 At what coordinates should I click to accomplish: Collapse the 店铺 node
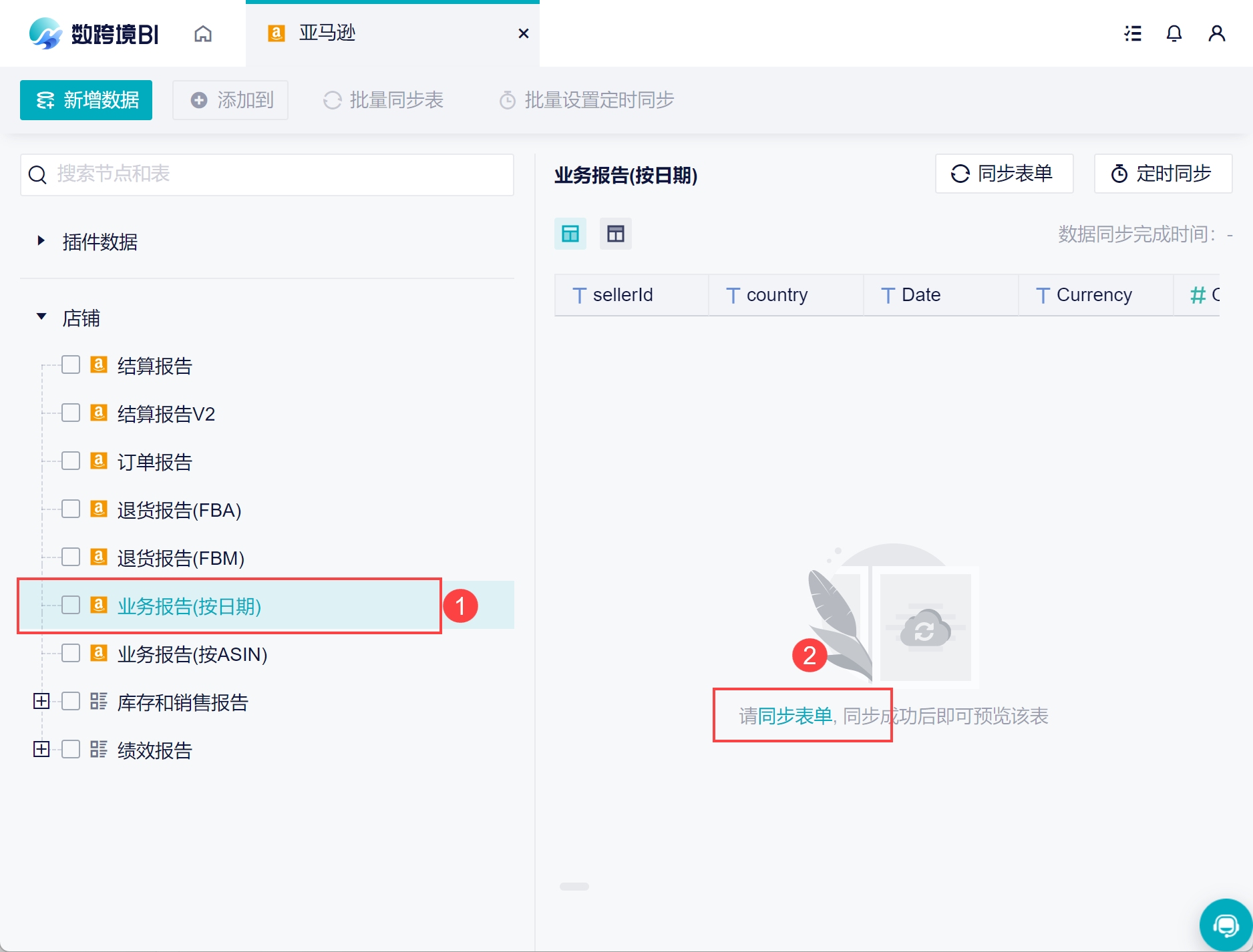click(41, 316)
